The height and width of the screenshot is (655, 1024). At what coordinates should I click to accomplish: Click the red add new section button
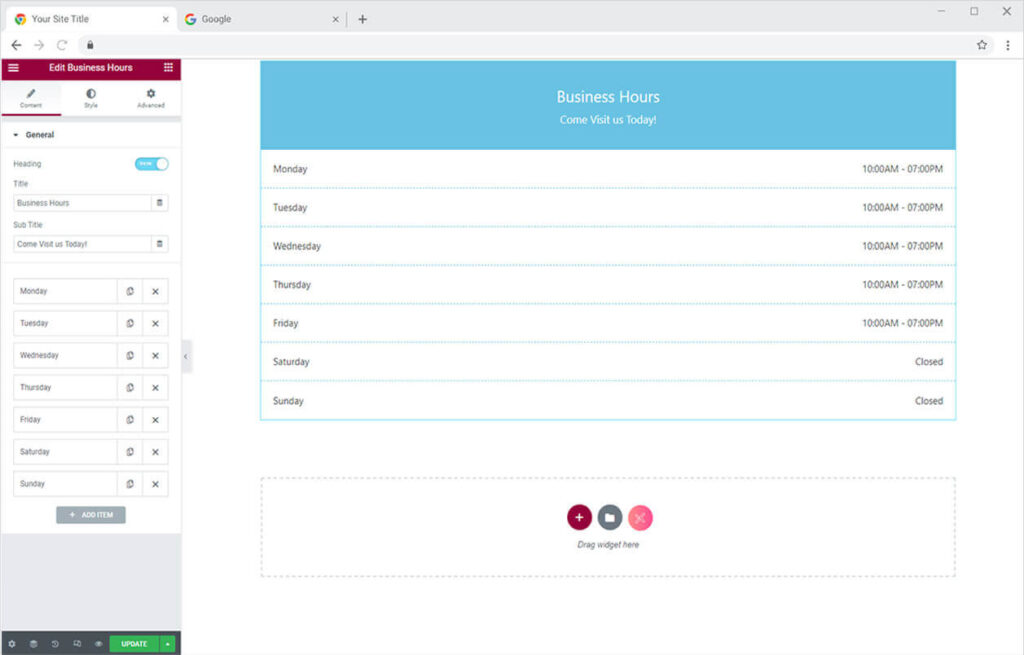point(579,517)
